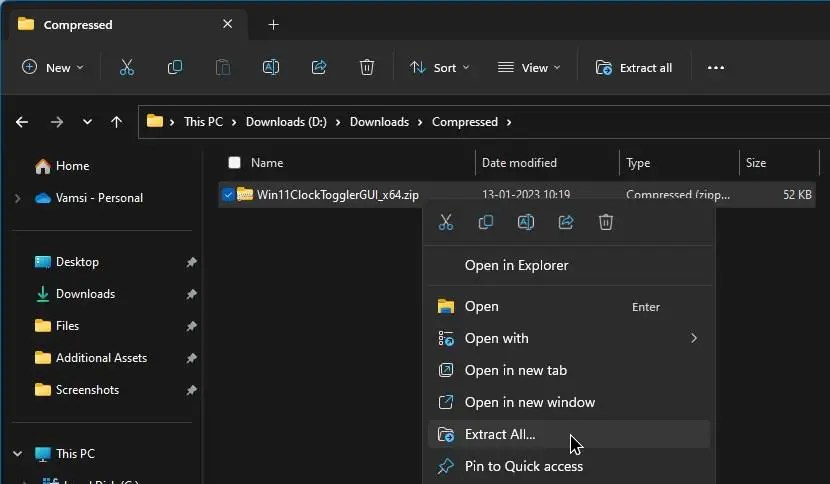
Task: Open Screenshots in the sidebar
Action: pyautogui.click(x=77, y=390)
